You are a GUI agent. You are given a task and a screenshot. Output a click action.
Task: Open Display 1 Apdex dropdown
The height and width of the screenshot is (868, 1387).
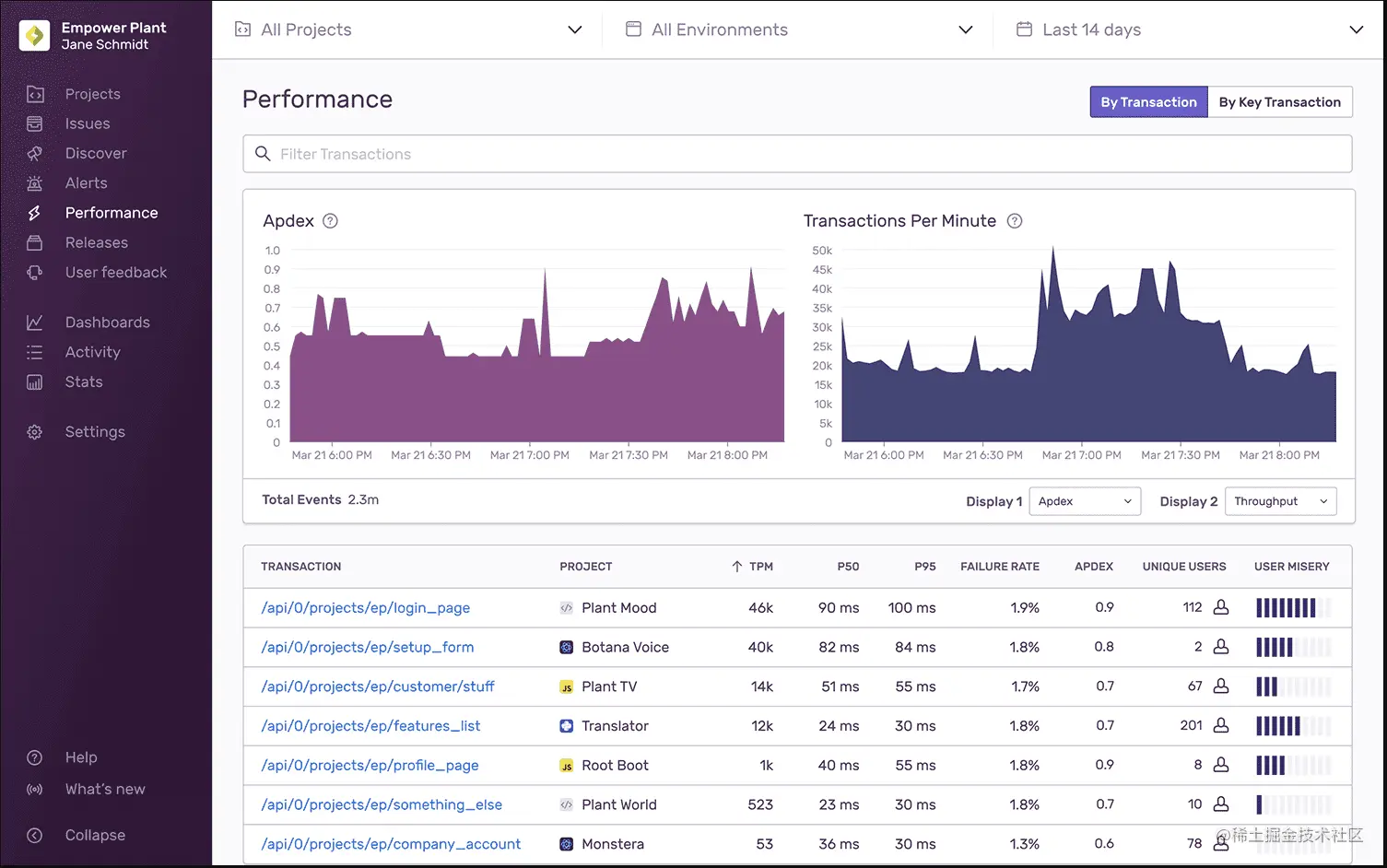point(1085,501)
